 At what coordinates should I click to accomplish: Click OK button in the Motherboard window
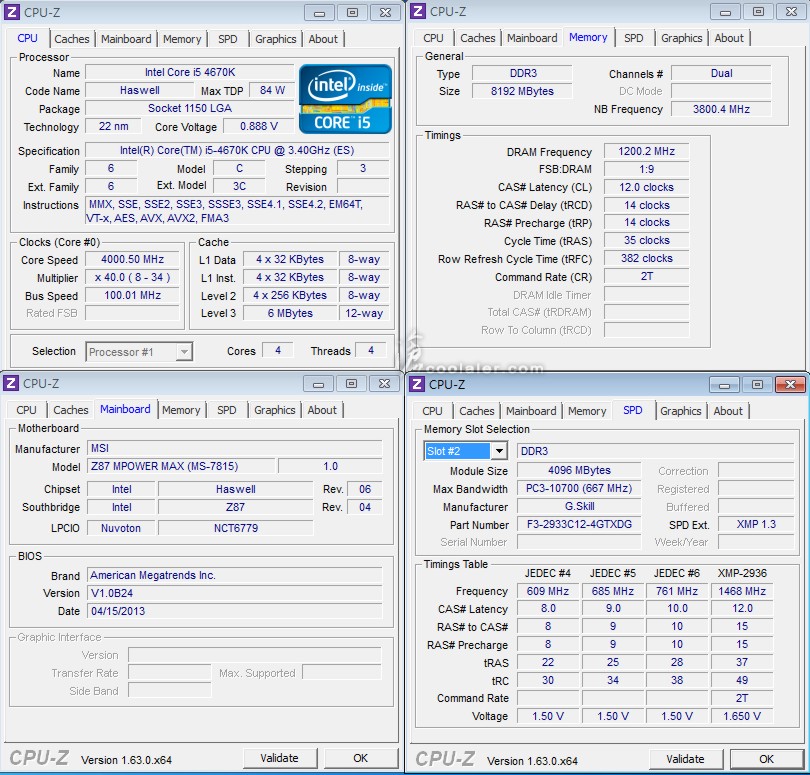pos(361,758)
